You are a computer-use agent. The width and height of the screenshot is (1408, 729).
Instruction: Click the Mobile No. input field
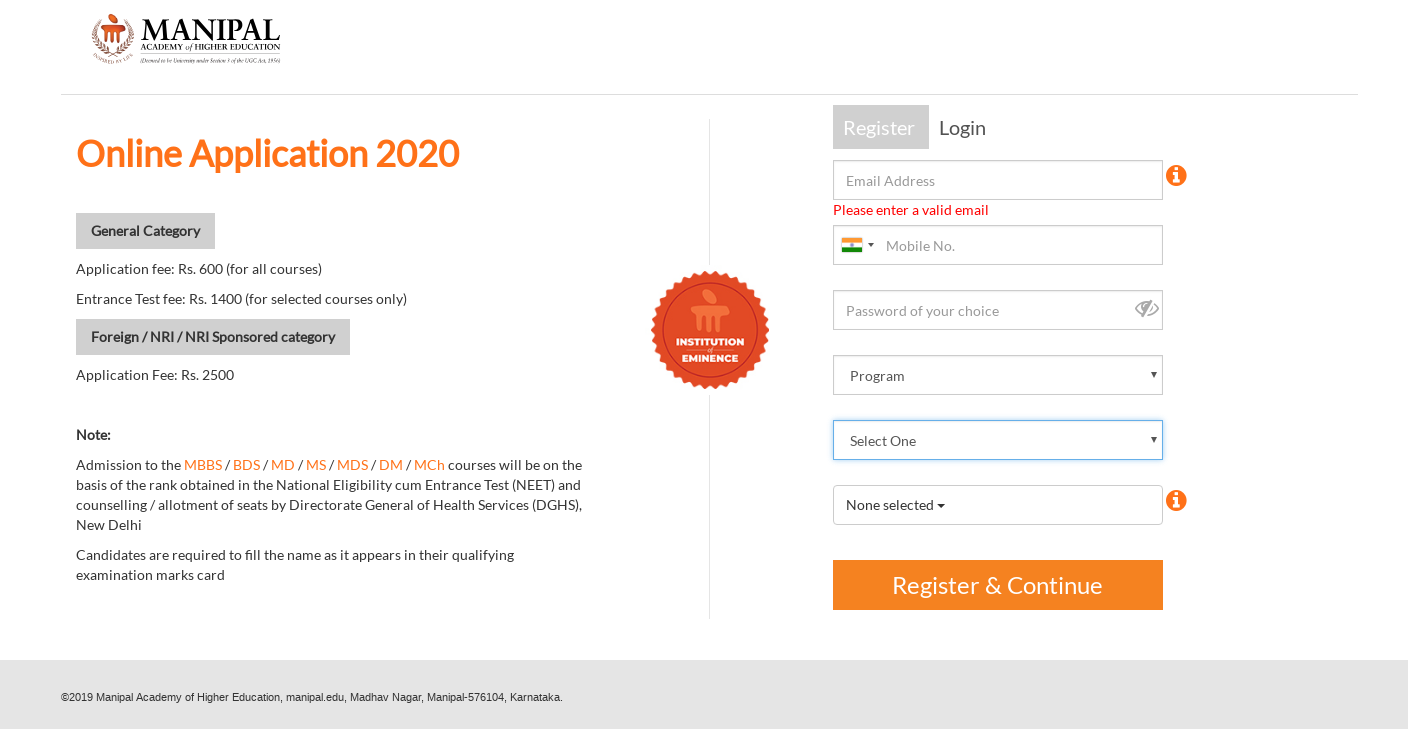coord(1020,244)
